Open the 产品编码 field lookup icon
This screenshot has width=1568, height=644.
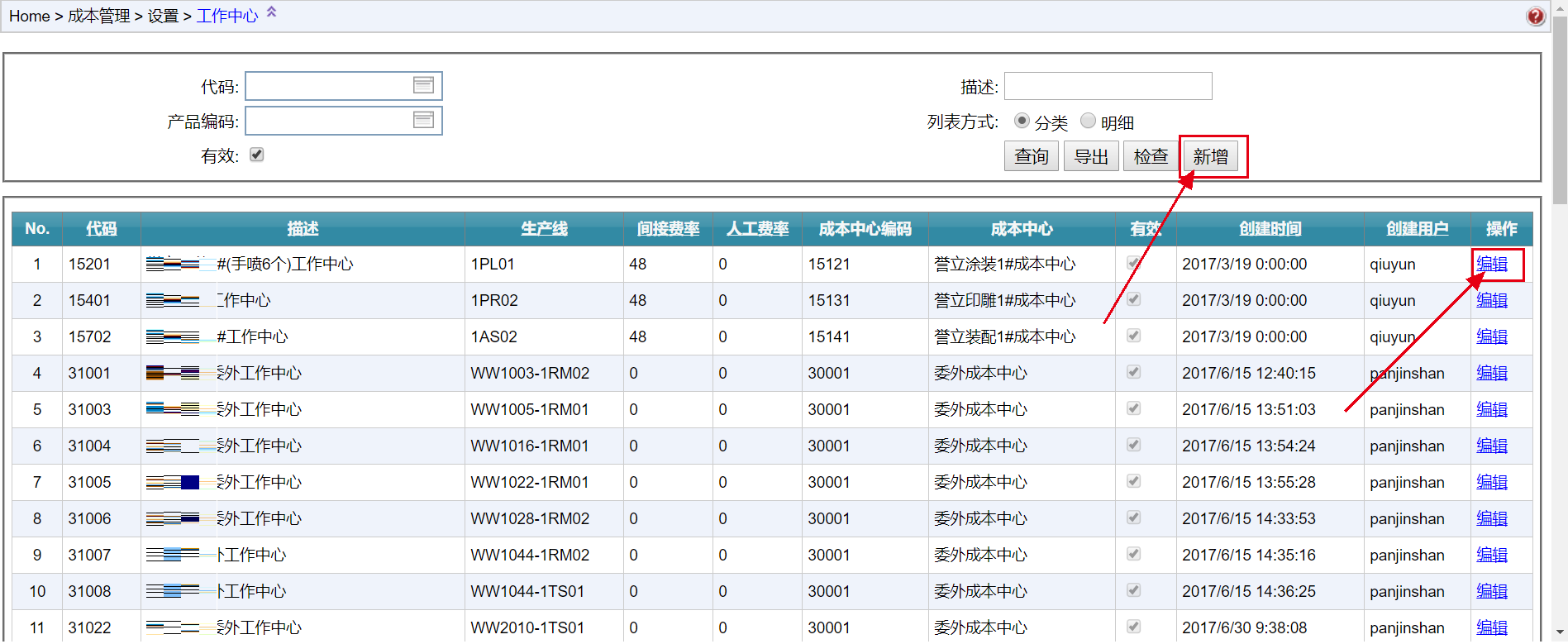click(423, 120)
